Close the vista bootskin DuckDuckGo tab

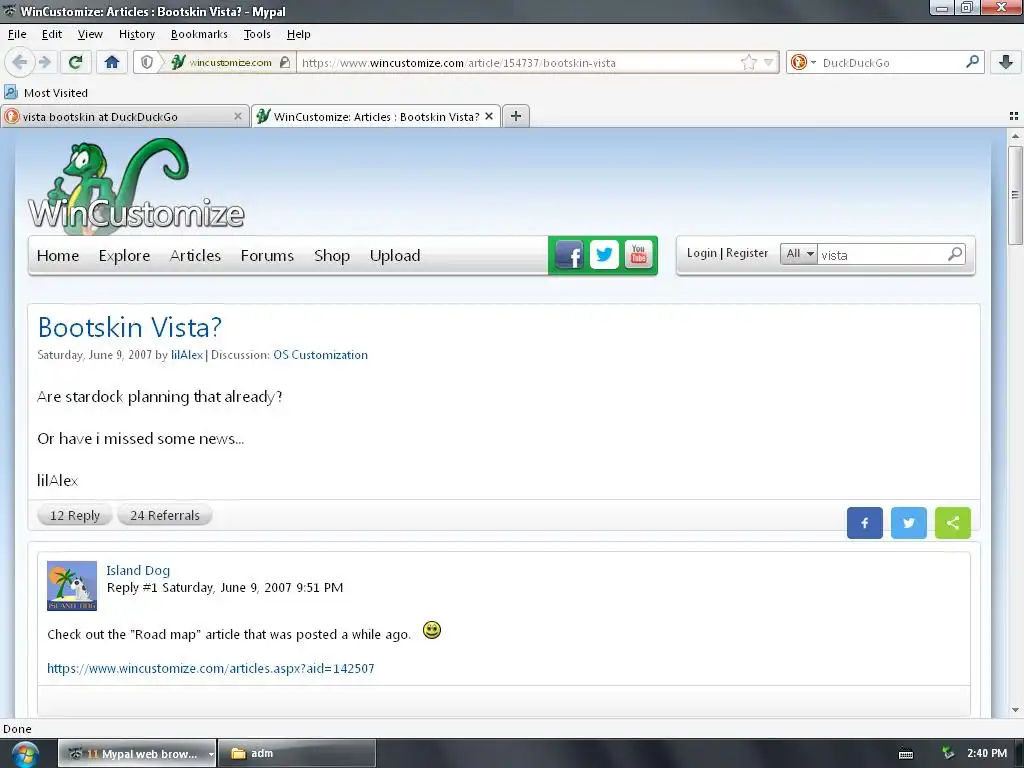(x=238, y=116)
